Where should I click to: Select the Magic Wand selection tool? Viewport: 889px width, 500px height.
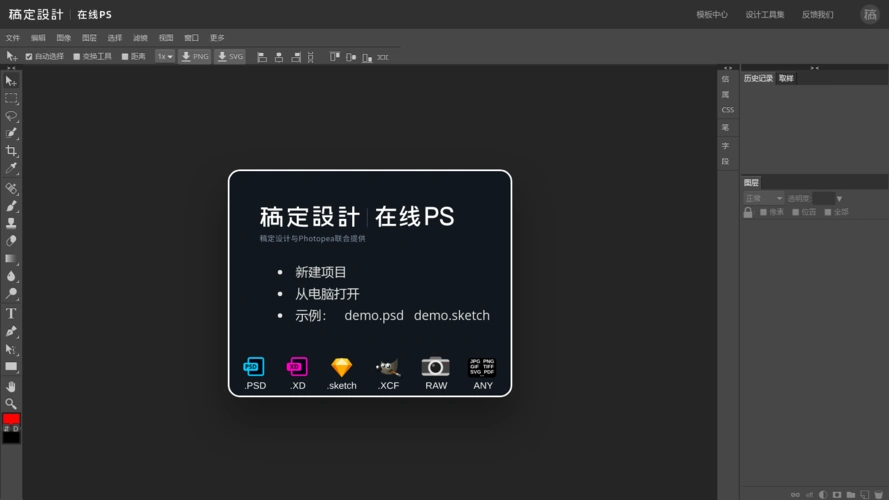tap(11, 133)
